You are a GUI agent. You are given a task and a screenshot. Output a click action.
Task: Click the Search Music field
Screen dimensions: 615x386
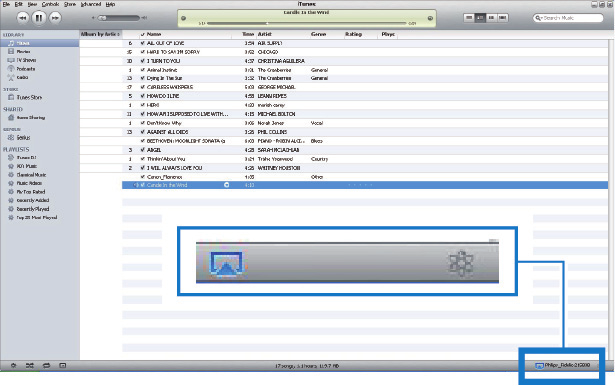[568, 18]
